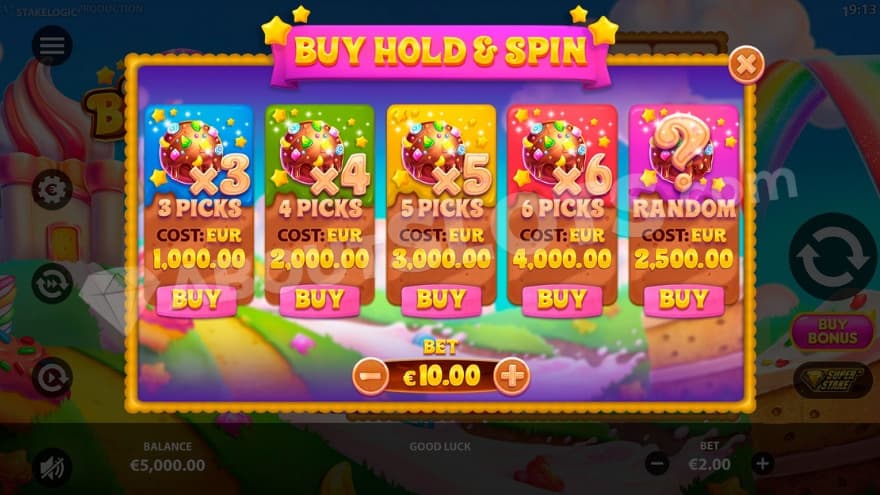Viewport: 880px width, 495px height.
Task: Toggle the Super Stake diamond button
Action: [x=832, y=380]
